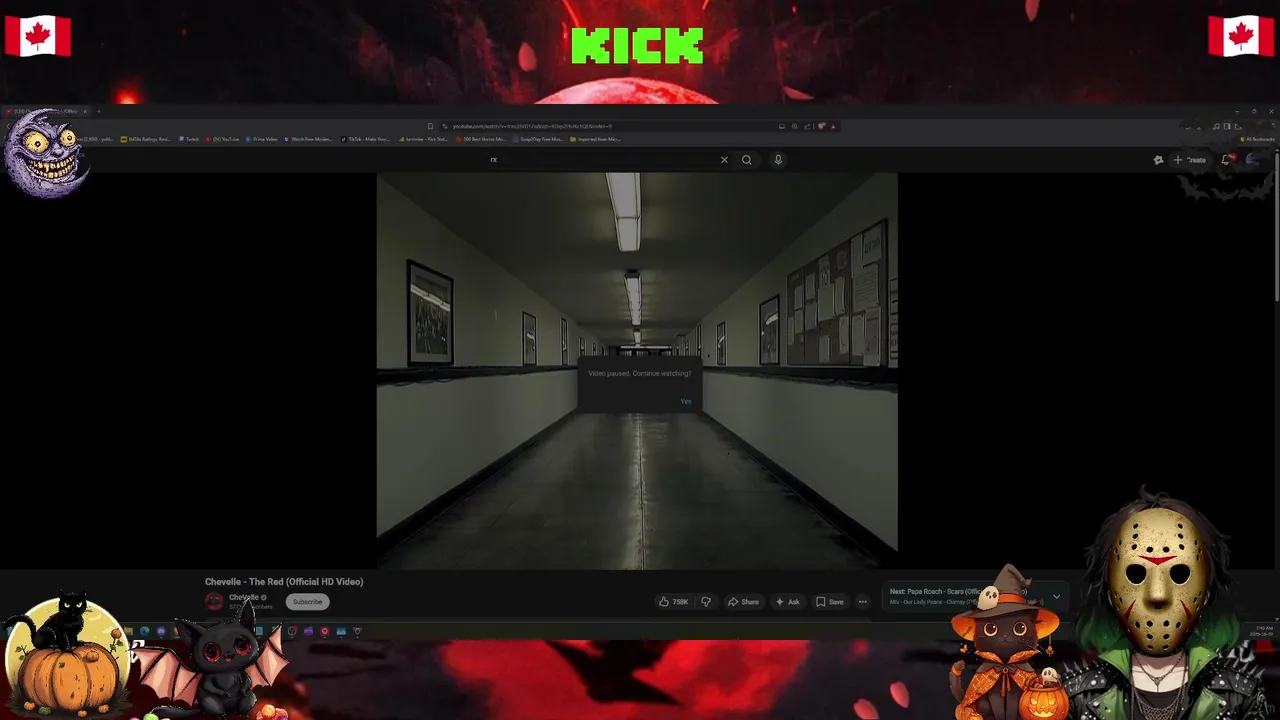The height and width of the screenshot is (720, 1280).
Task: Open the TikTok bookmark
Action: (x=367, y=139)
